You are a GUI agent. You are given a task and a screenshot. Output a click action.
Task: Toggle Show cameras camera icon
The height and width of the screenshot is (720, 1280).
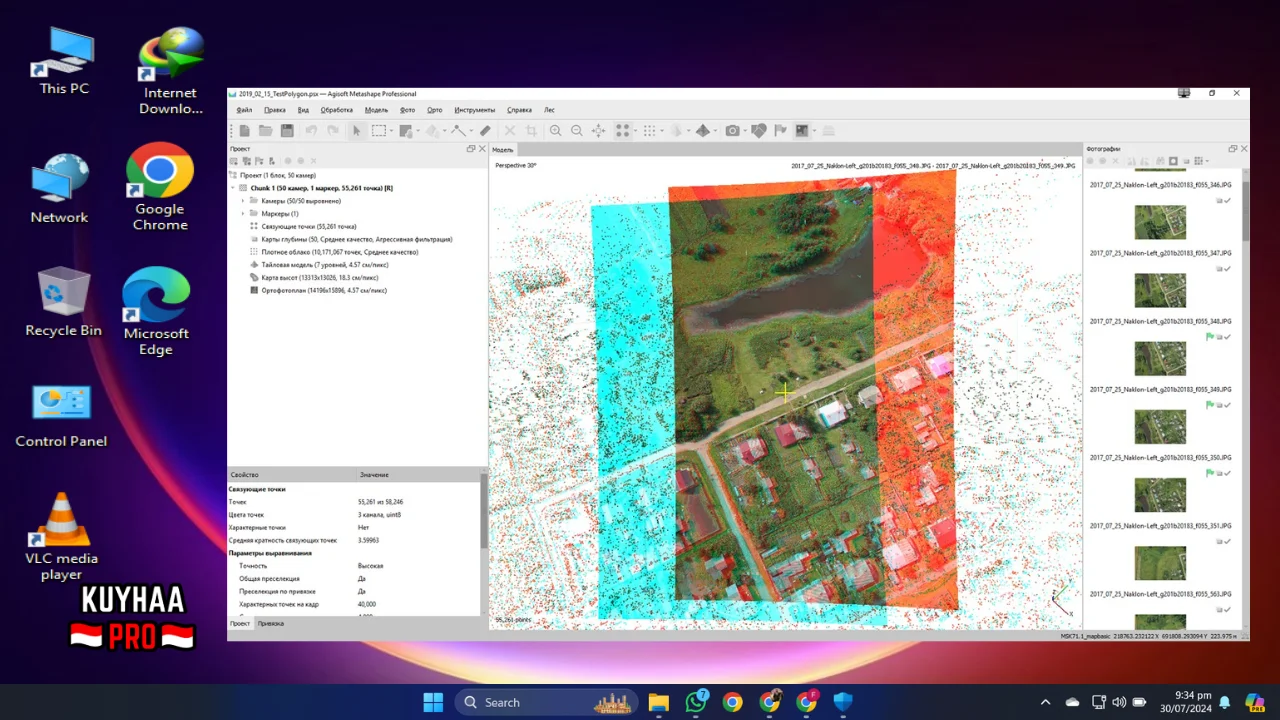[733, 130]
